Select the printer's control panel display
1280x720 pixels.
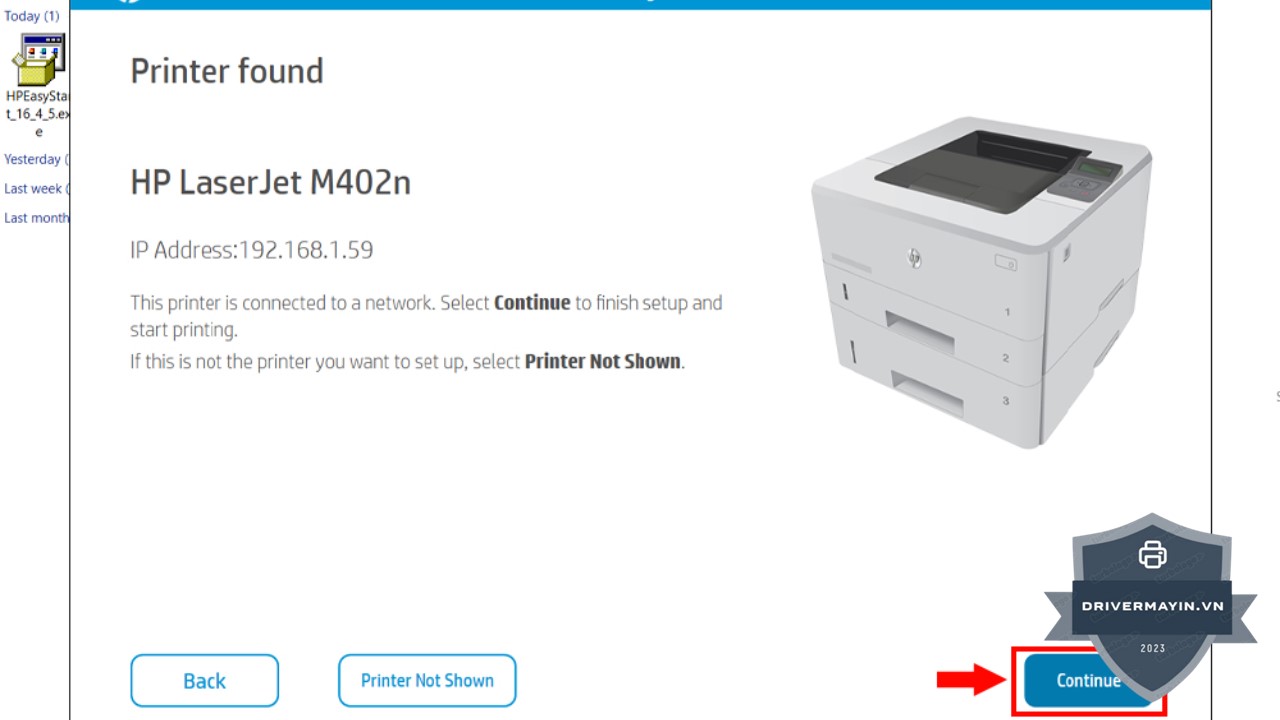(1097, 168)
